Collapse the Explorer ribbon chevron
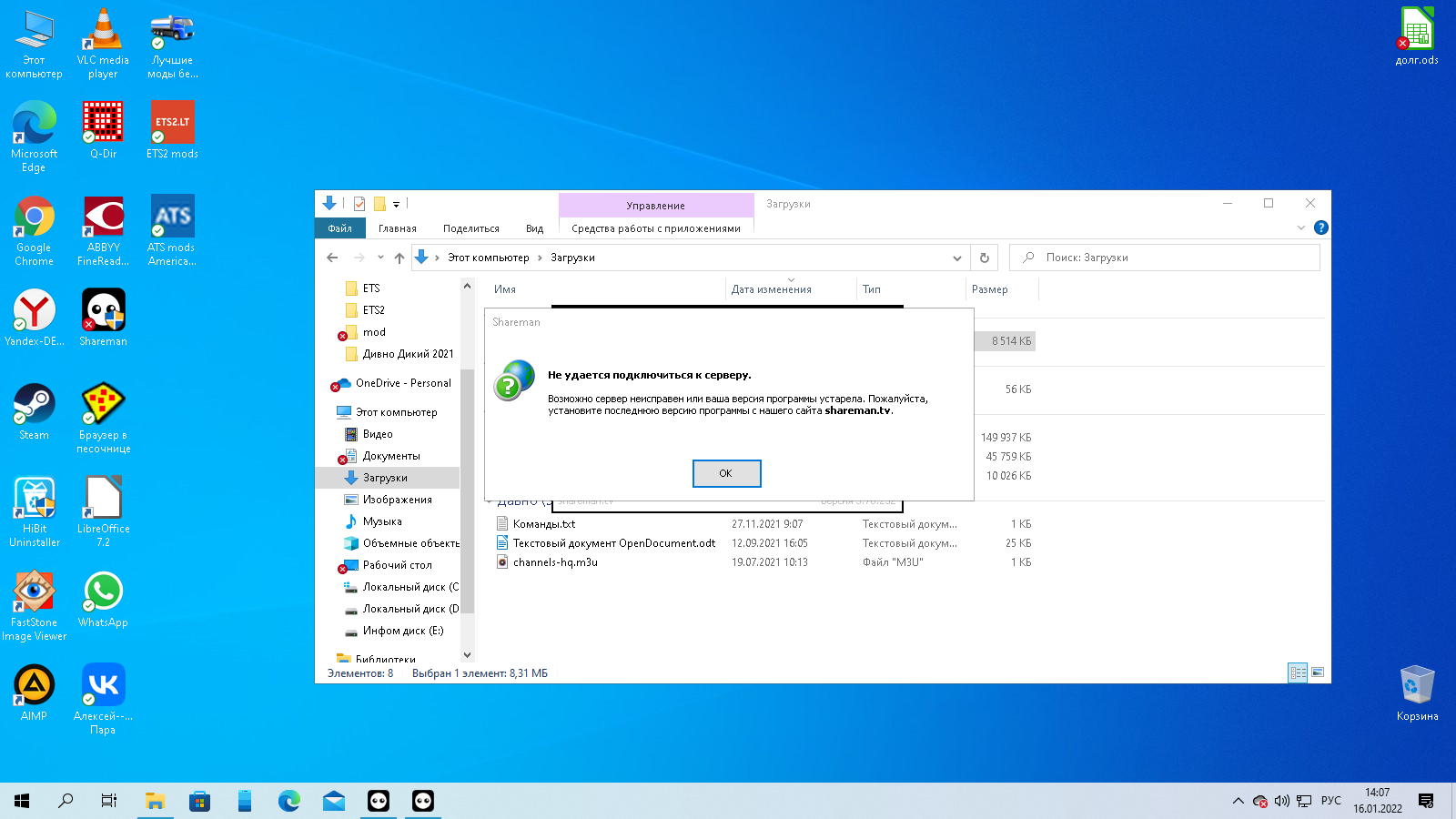 pyautogui.click(x=1300, y=227)
